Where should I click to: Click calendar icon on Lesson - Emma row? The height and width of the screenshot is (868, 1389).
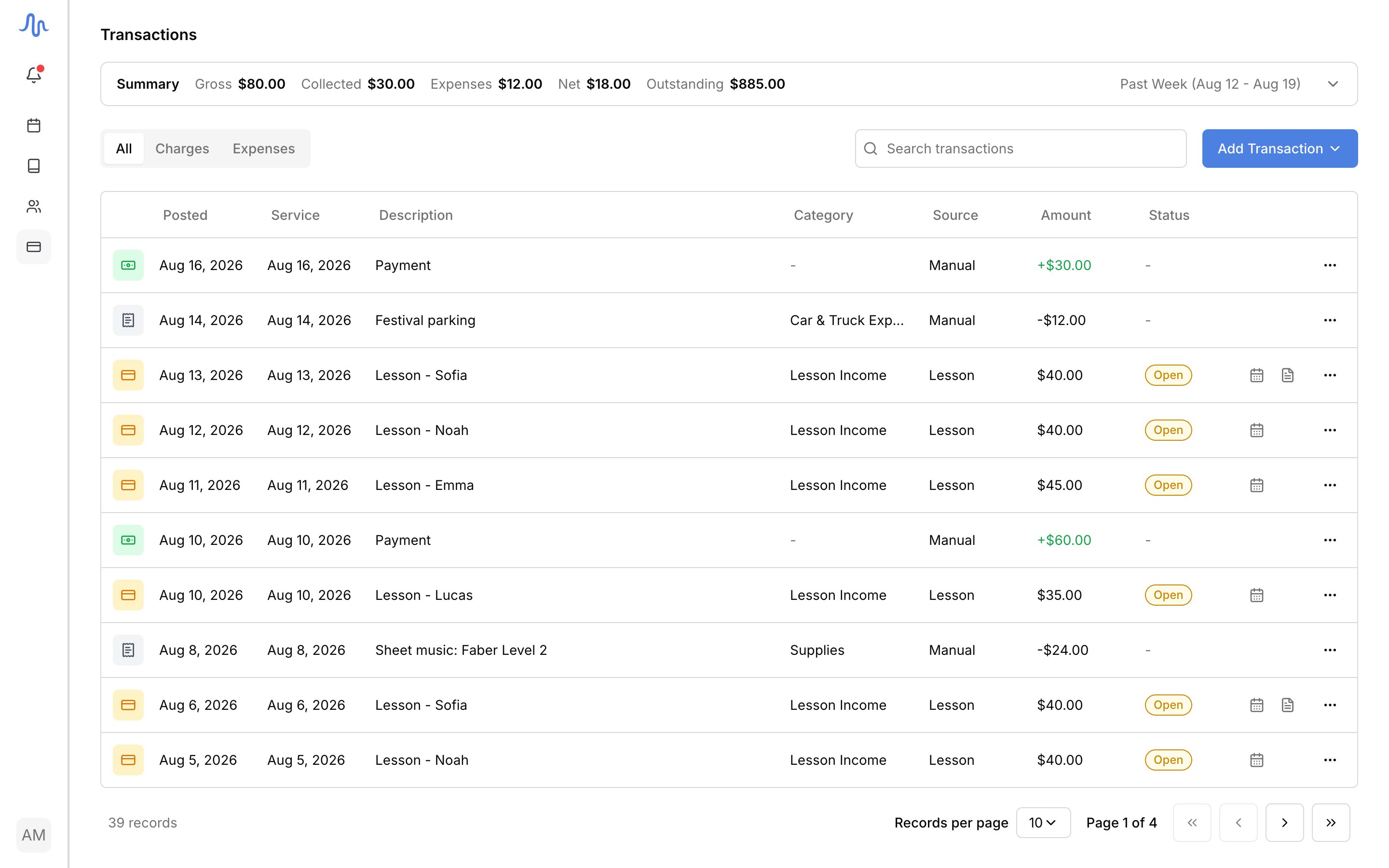1256,485
